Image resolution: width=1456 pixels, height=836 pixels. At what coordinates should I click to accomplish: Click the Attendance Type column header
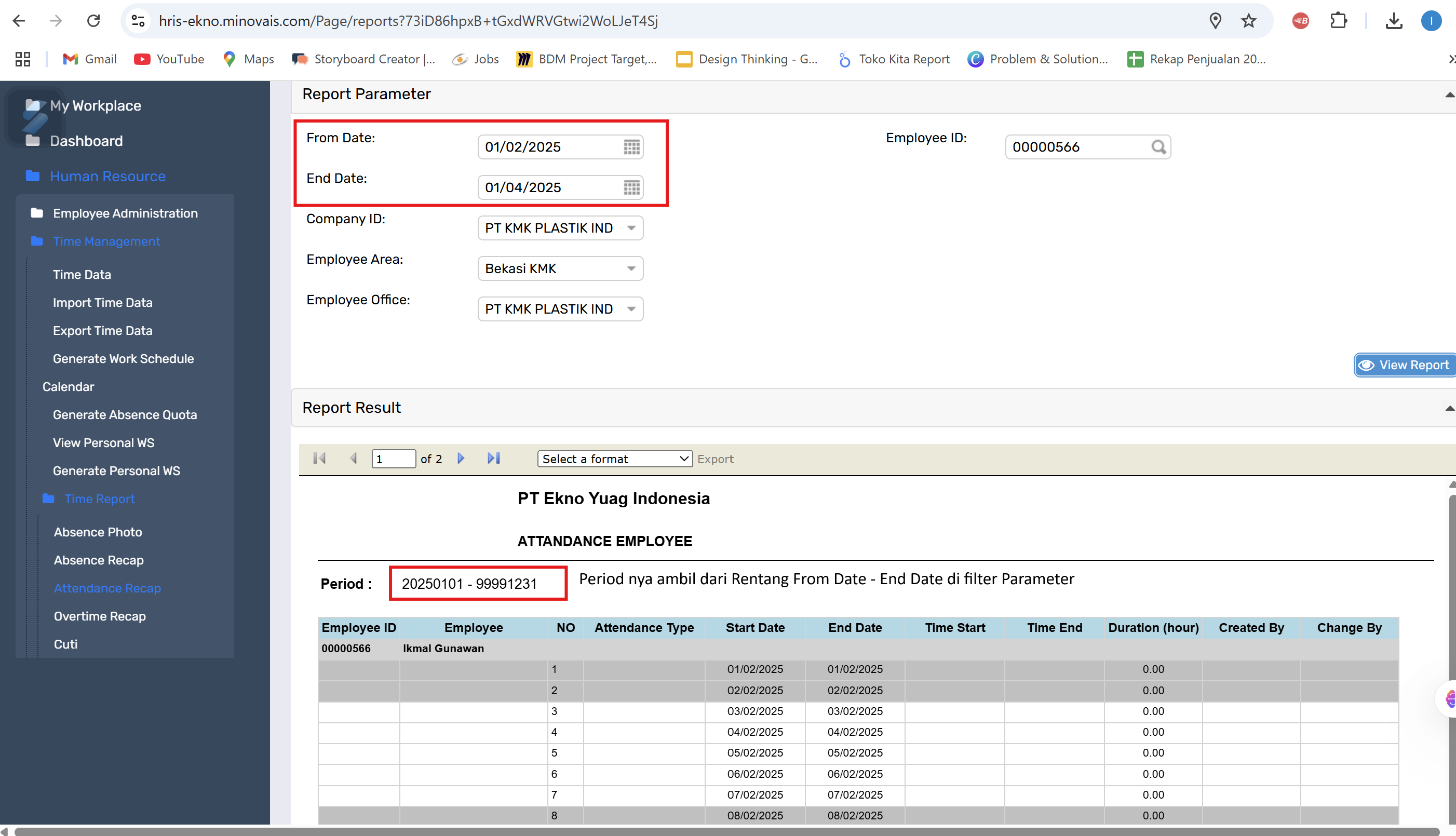point(644,628)
